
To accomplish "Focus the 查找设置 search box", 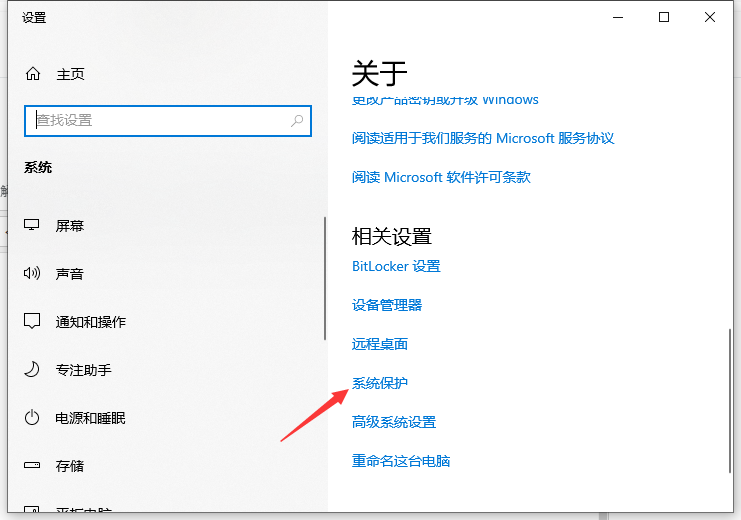I will (160, 120).
